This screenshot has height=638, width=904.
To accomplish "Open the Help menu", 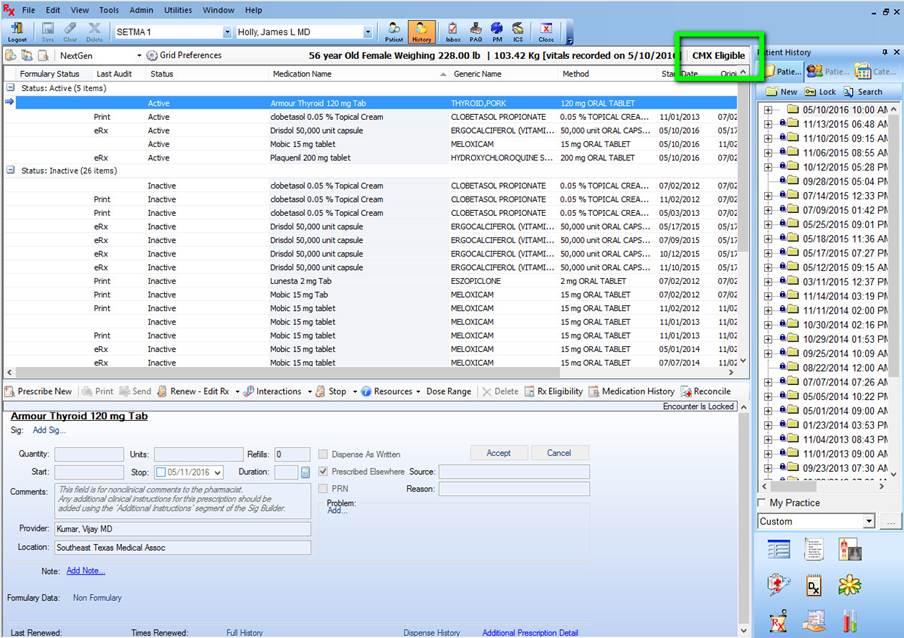I will (253, 10).
